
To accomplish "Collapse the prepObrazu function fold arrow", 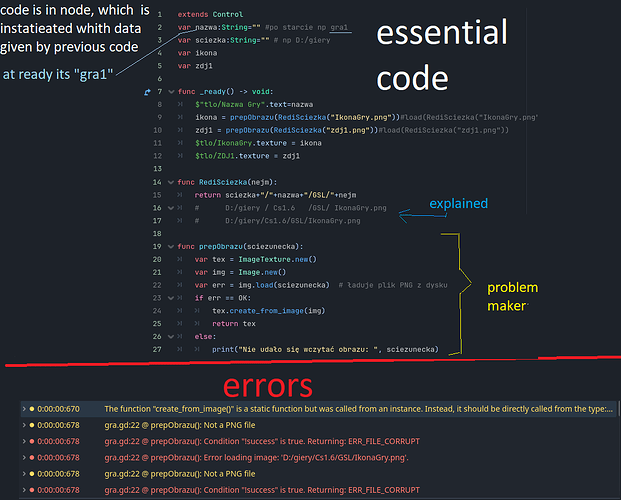I will coord(169,246).
